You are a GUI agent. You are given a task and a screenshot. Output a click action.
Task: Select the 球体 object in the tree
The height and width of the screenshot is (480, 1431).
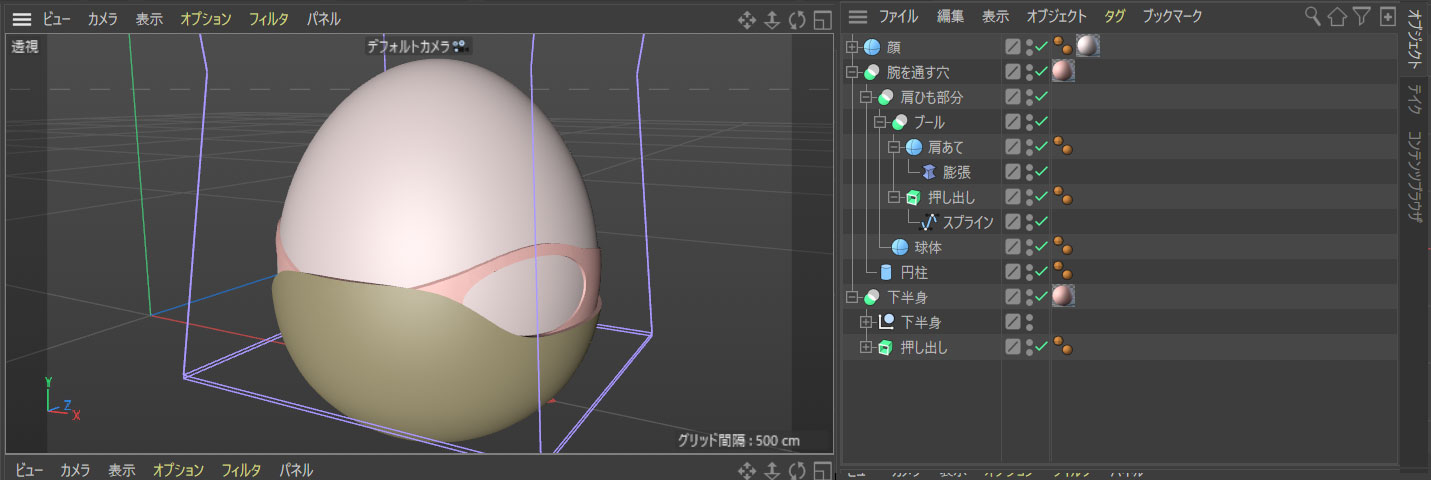click(927, 247)
